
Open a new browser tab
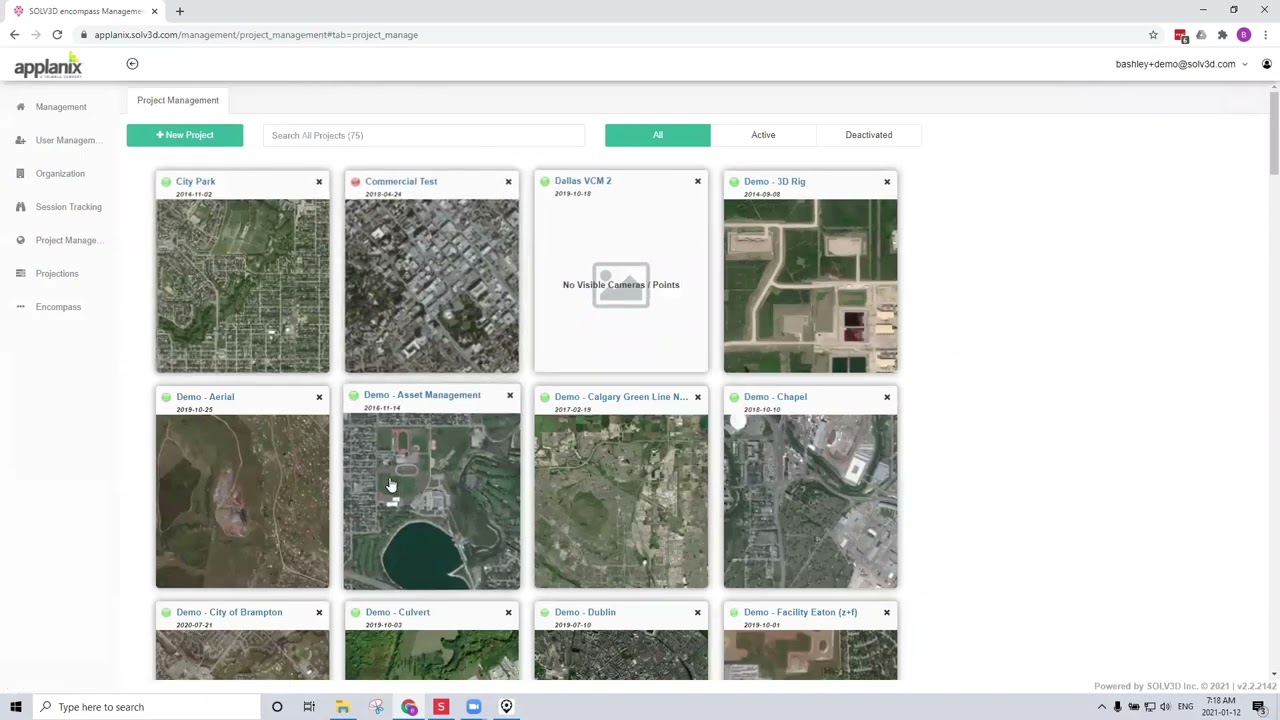[180, 11]
